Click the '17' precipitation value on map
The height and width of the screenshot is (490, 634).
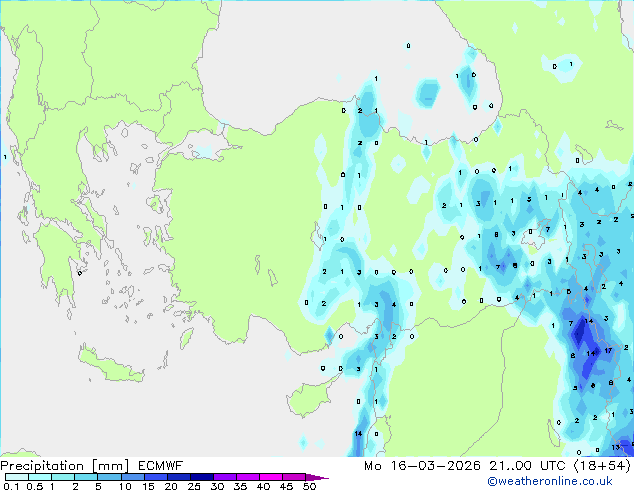coord(608,351)
